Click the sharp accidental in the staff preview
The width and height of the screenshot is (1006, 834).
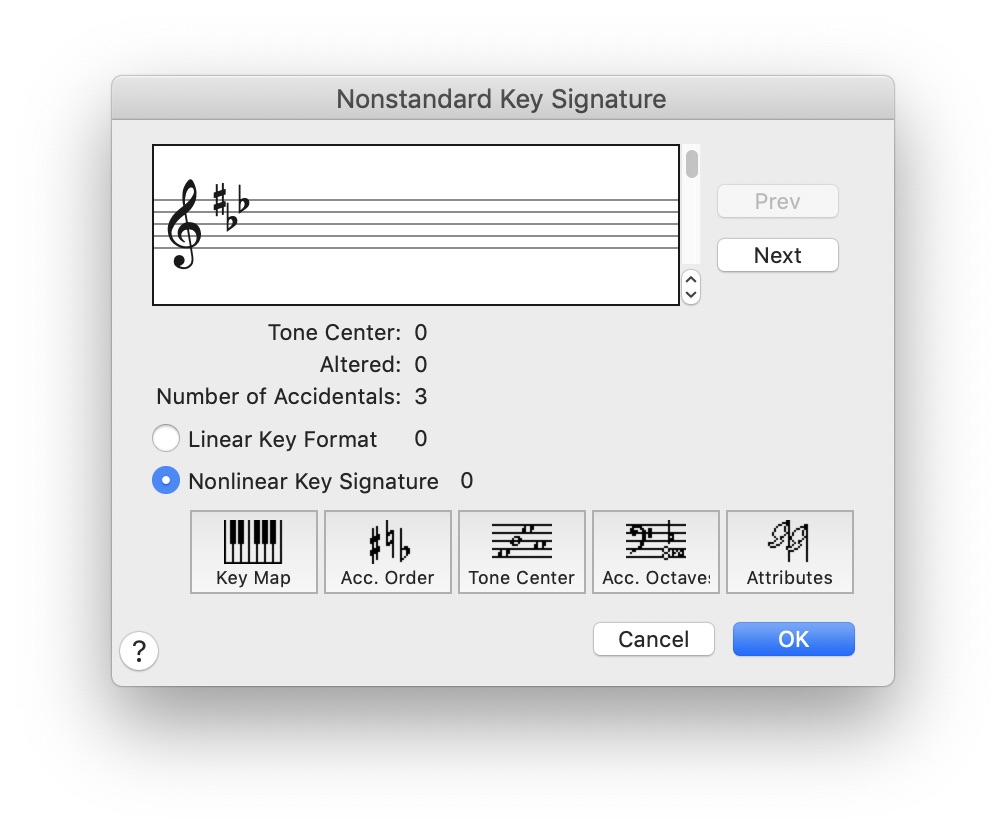220,200
